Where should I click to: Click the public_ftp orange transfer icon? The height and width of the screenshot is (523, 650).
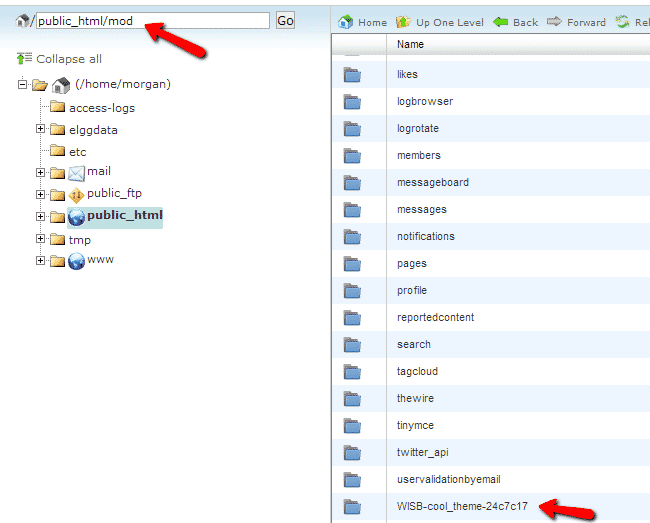click(76, 196)
